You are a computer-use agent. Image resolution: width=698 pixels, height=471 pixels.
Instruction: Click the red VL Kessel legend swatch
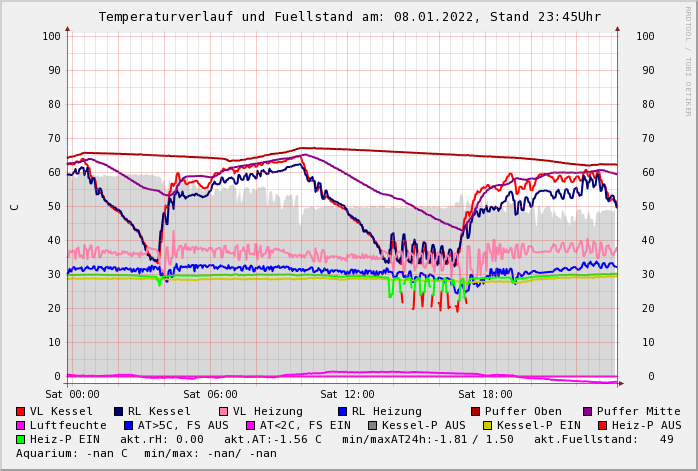[x=20, y=411]
